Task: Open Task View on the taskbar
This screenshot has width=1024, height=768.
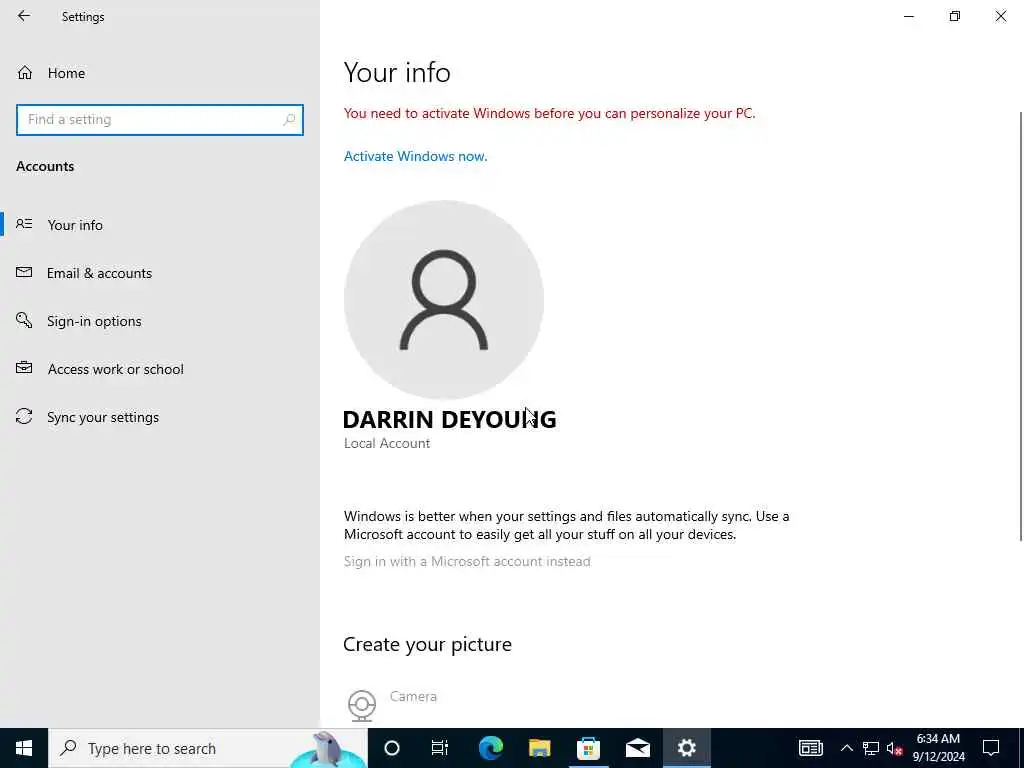Action: tap(440, 748)
